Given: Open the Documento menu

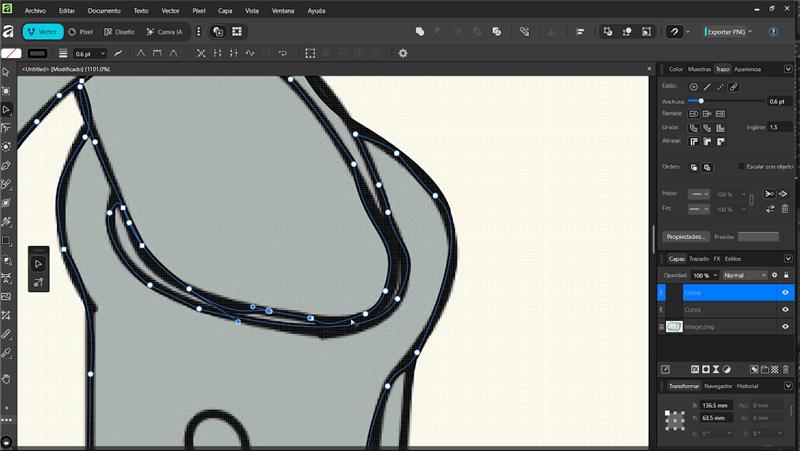Looking at the screenshot, I should (104, 10).
